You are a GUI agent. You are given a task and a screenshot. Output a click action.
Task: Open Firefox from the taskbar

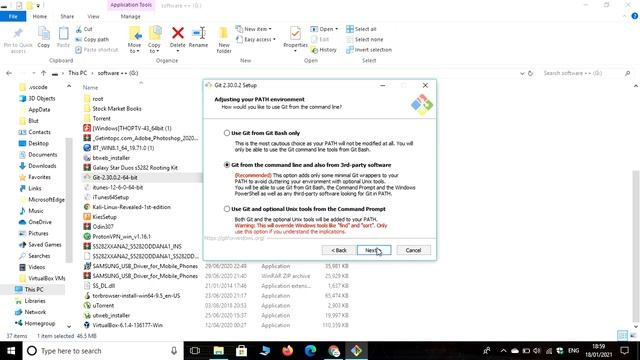287,351
